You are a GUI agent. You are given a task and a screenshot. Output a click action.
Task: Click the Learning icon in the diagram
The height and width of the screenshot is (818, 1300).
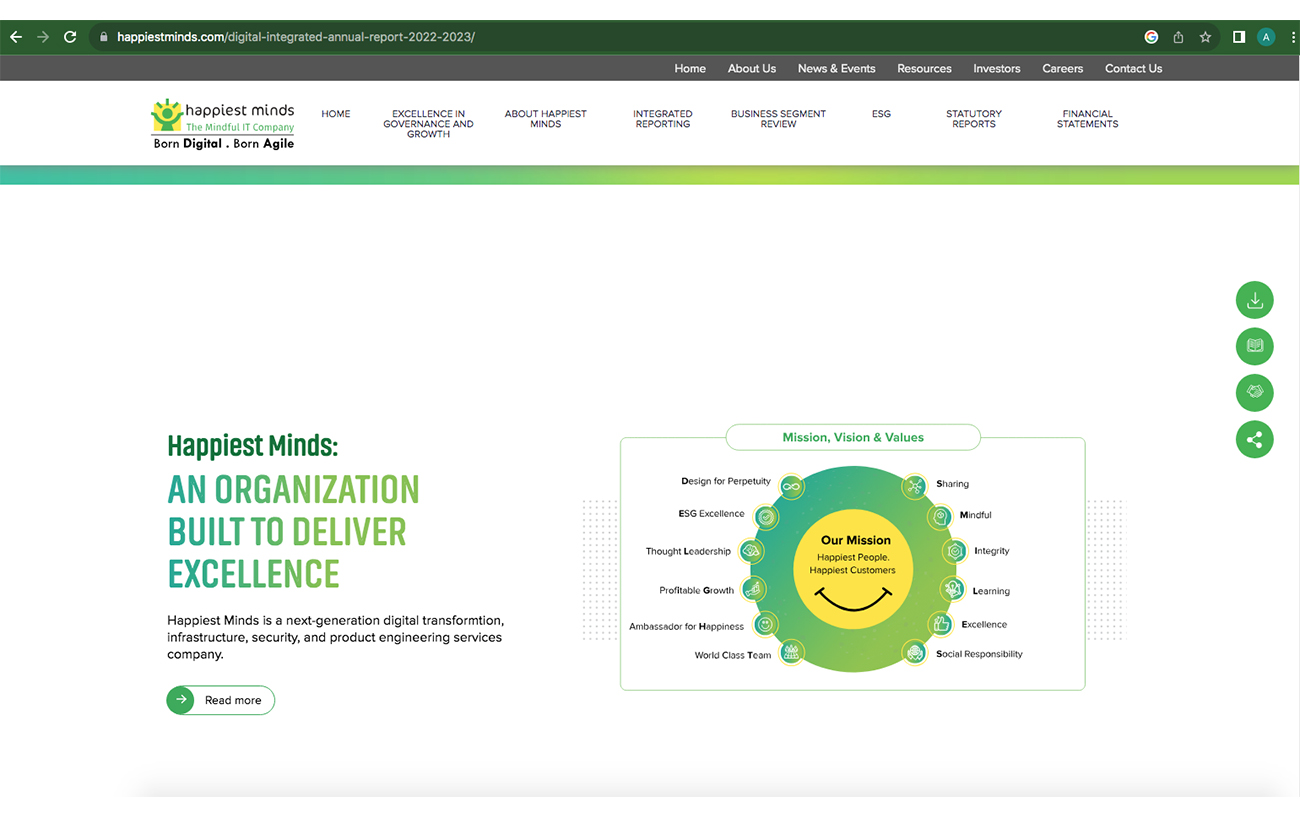(x=953, y=590)
